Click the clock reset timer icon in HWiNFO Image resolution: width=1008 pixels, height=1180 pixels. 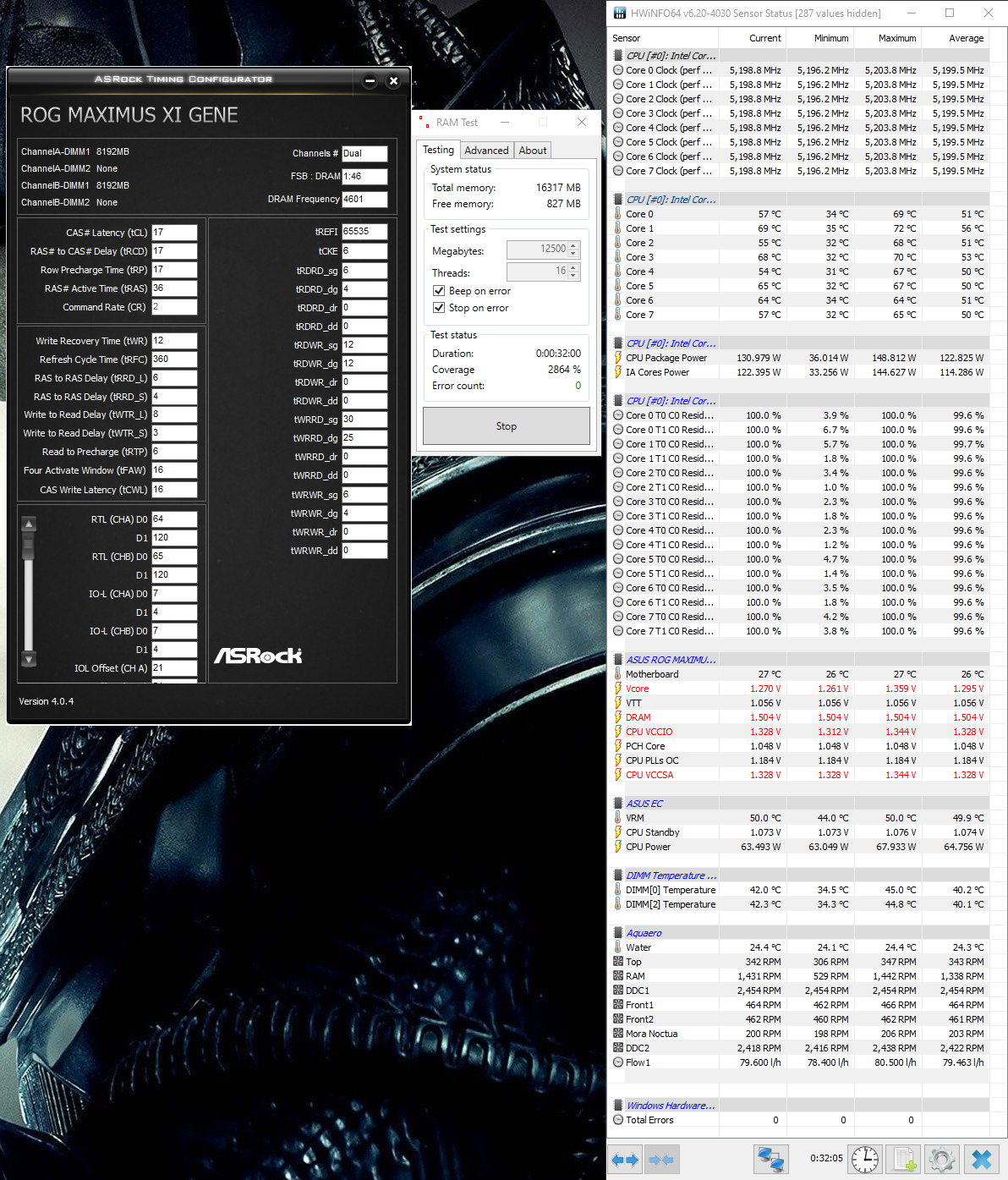[x=865, y=1159]
